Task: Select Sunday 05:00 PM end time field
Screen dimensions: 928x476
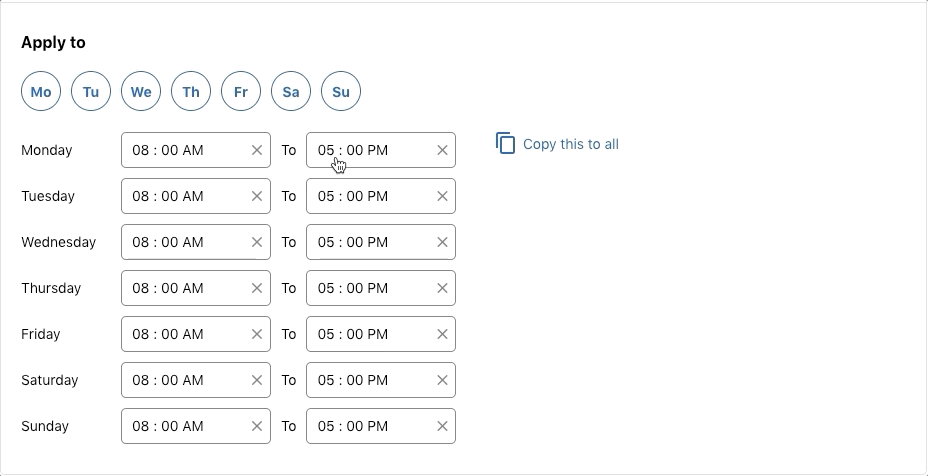Action: pos(381,426)
